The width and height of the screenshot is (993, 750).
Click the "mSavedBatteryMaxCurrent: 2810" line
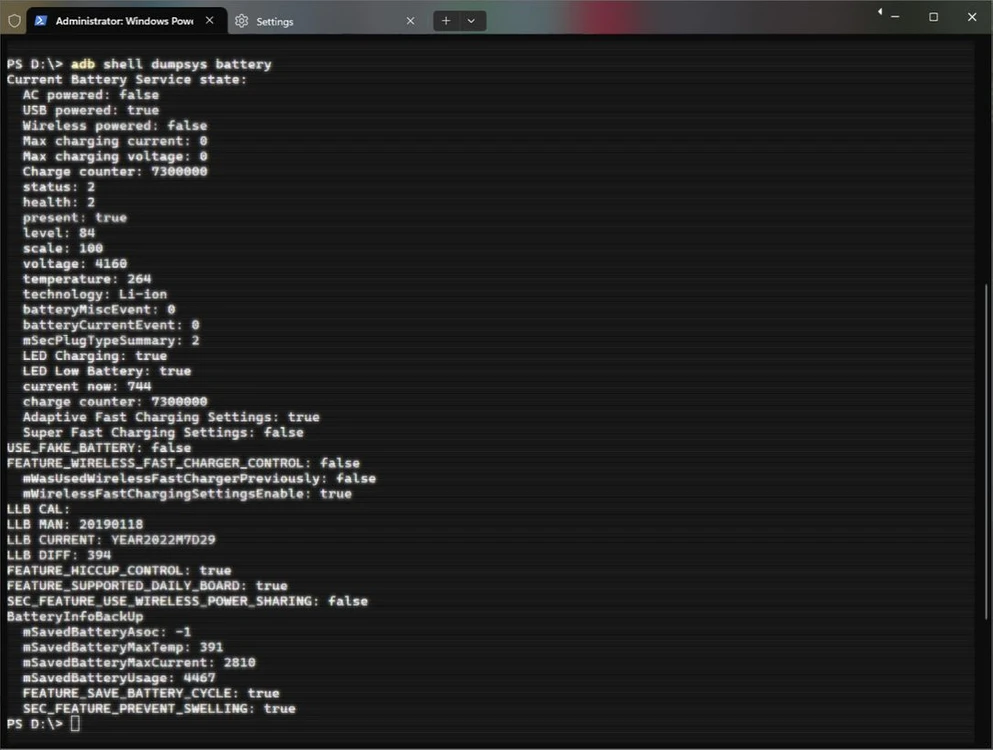click(x=139, y=663)
